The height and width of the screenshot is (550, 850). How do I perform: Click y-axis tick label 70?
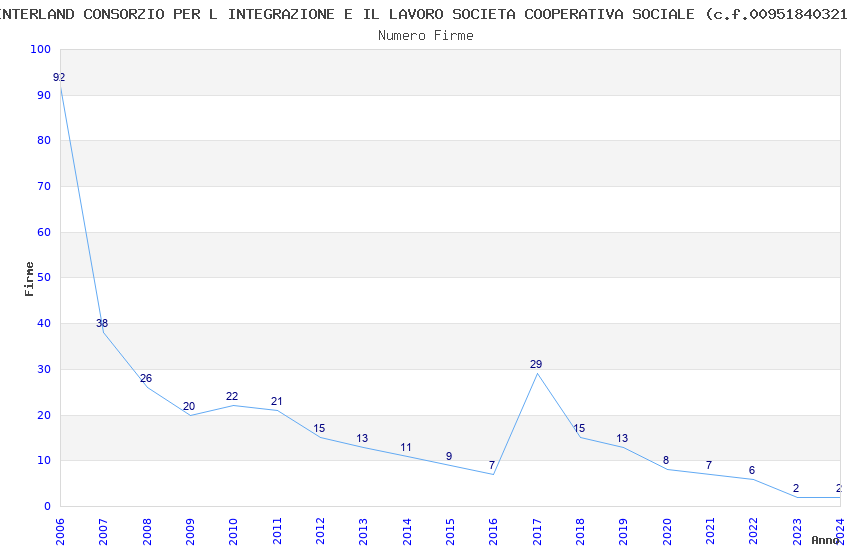(x=44, y=186)
